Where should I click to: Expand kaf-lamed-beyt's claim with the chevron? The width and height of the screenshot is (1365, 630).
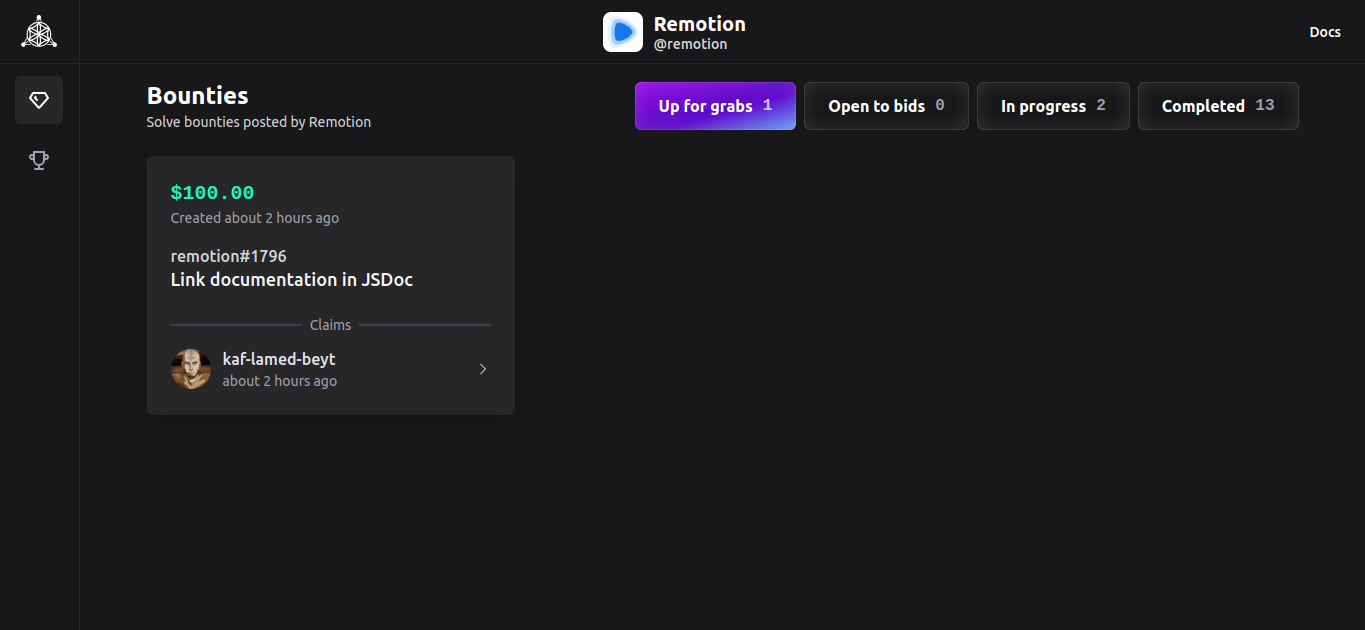[483, 369]
